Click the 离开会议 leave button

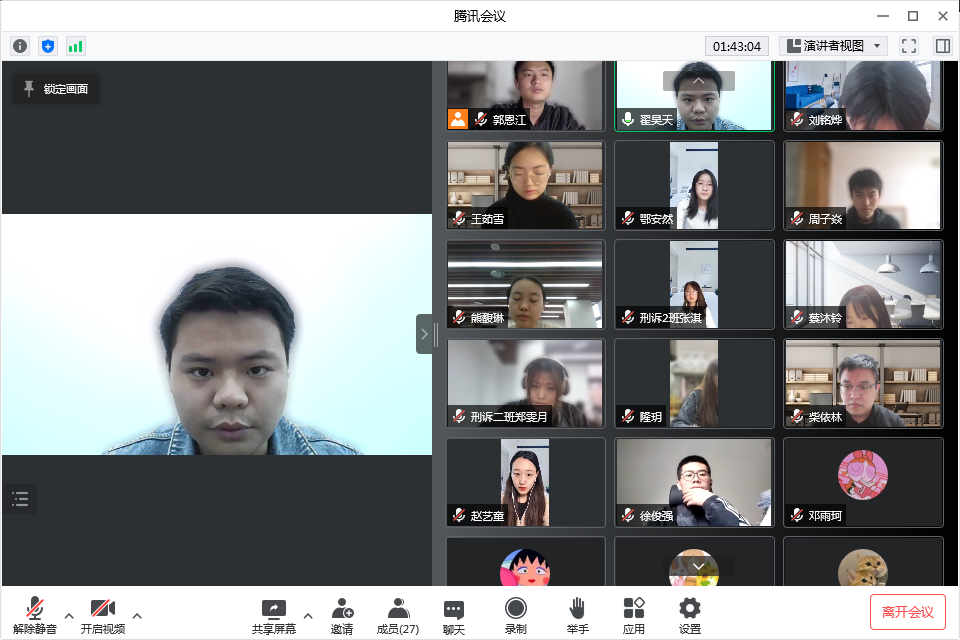pyautogui.click(x=908, y=612)
